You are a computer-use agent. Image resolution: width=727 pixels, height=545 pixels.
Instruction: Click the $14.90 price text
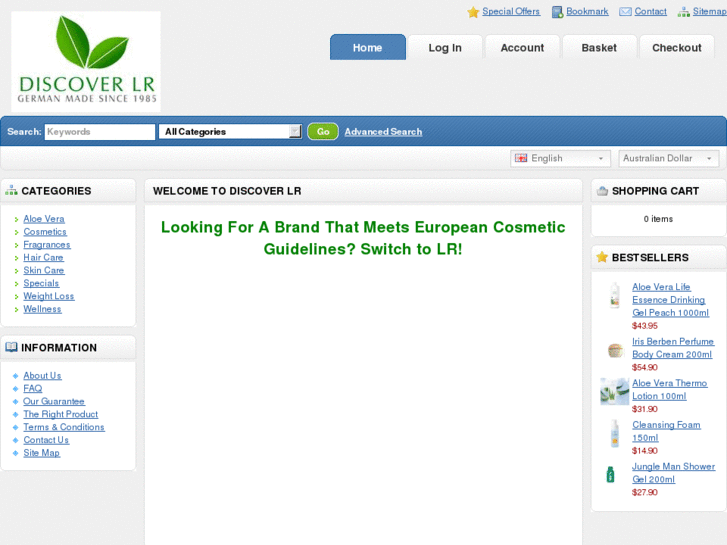click(644, 450)
